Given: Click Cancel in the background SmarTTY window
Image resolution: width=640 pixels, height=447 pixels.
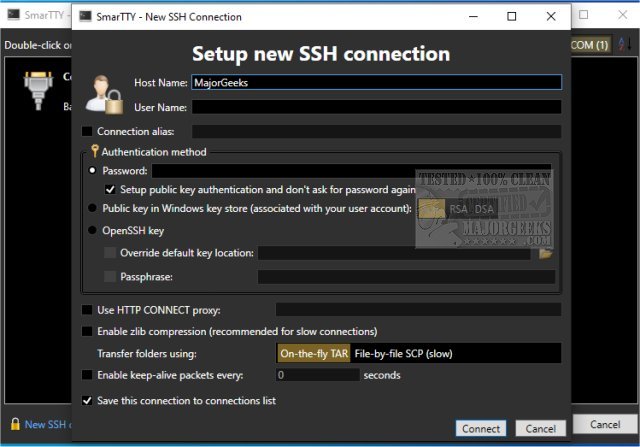Looking at the screenshot, I should tap(605, 425).
